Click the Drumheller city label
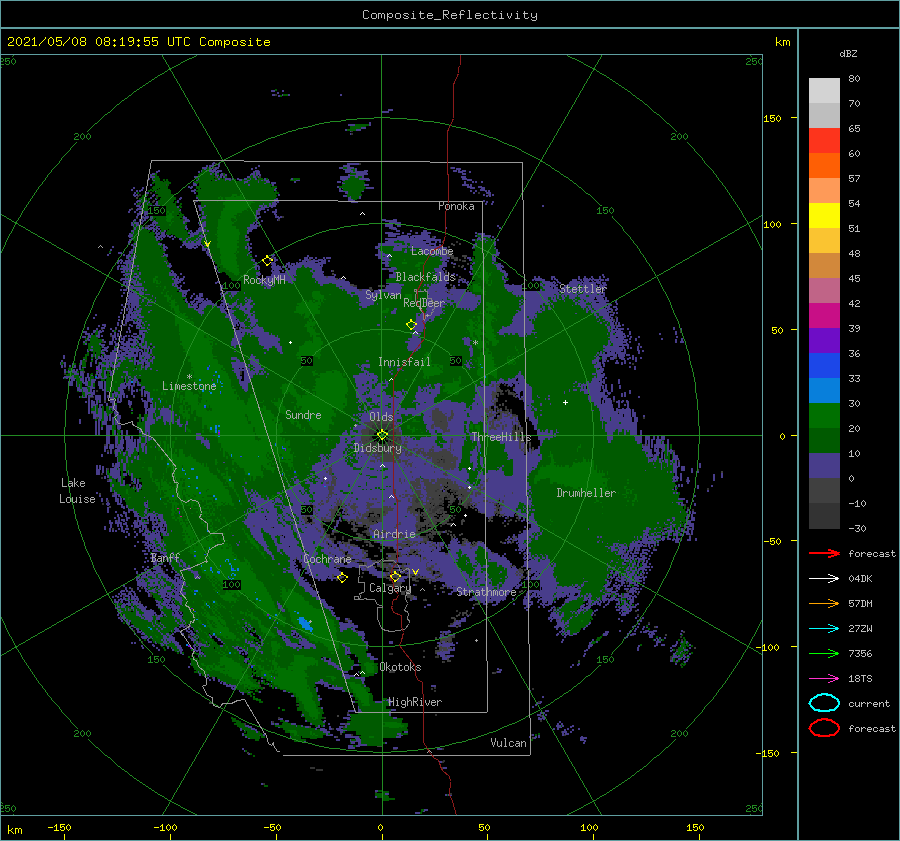900x841 pixels. [586, 493]
